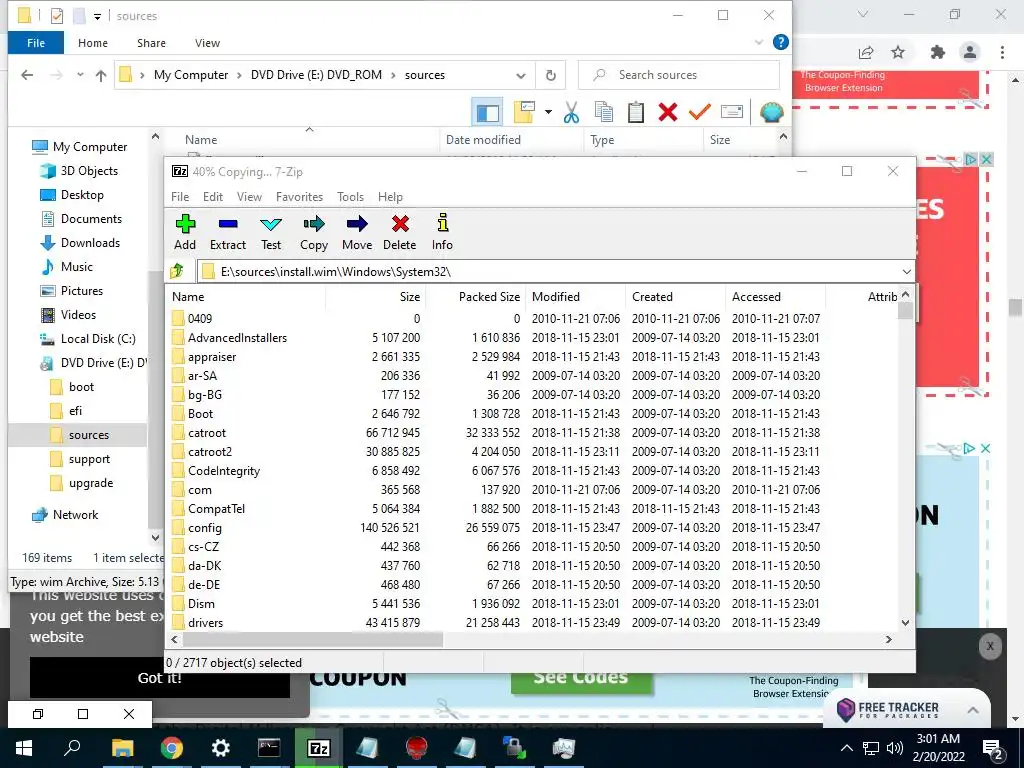Click the Explorer back arrow

click(x=27, y=75)
